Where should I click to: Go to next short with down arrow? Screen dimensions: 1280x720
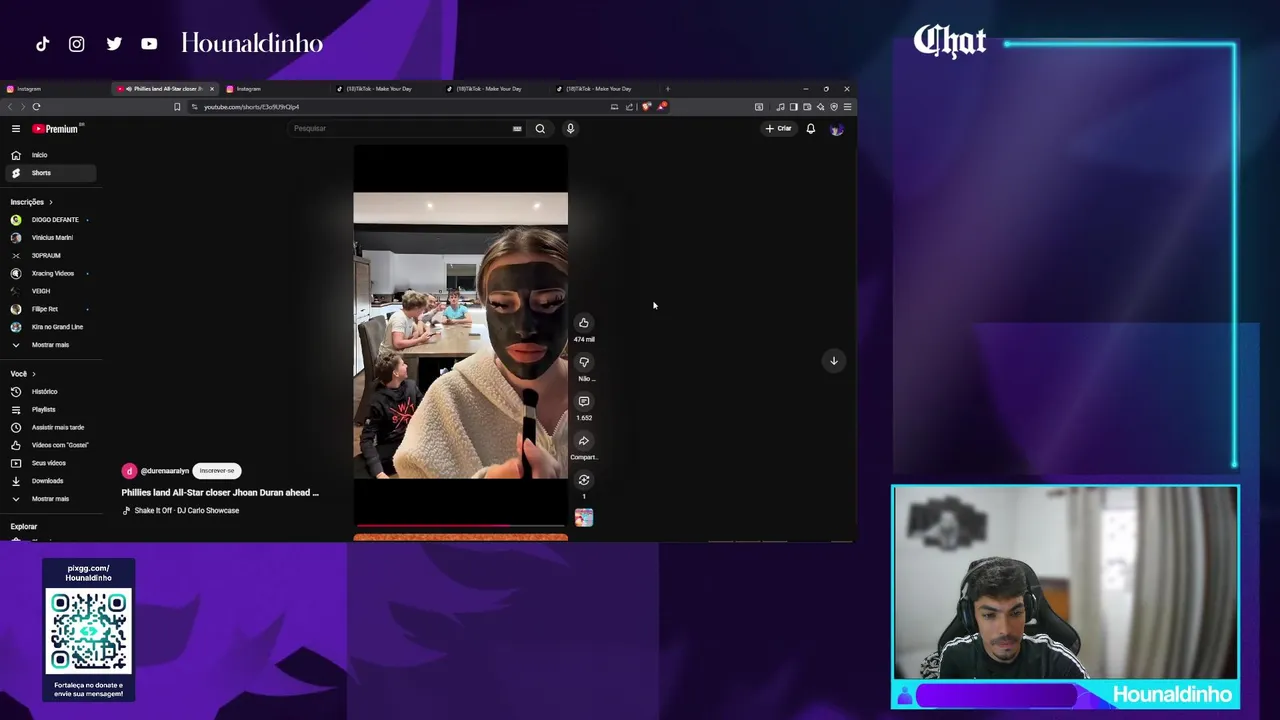click(833, 361)
